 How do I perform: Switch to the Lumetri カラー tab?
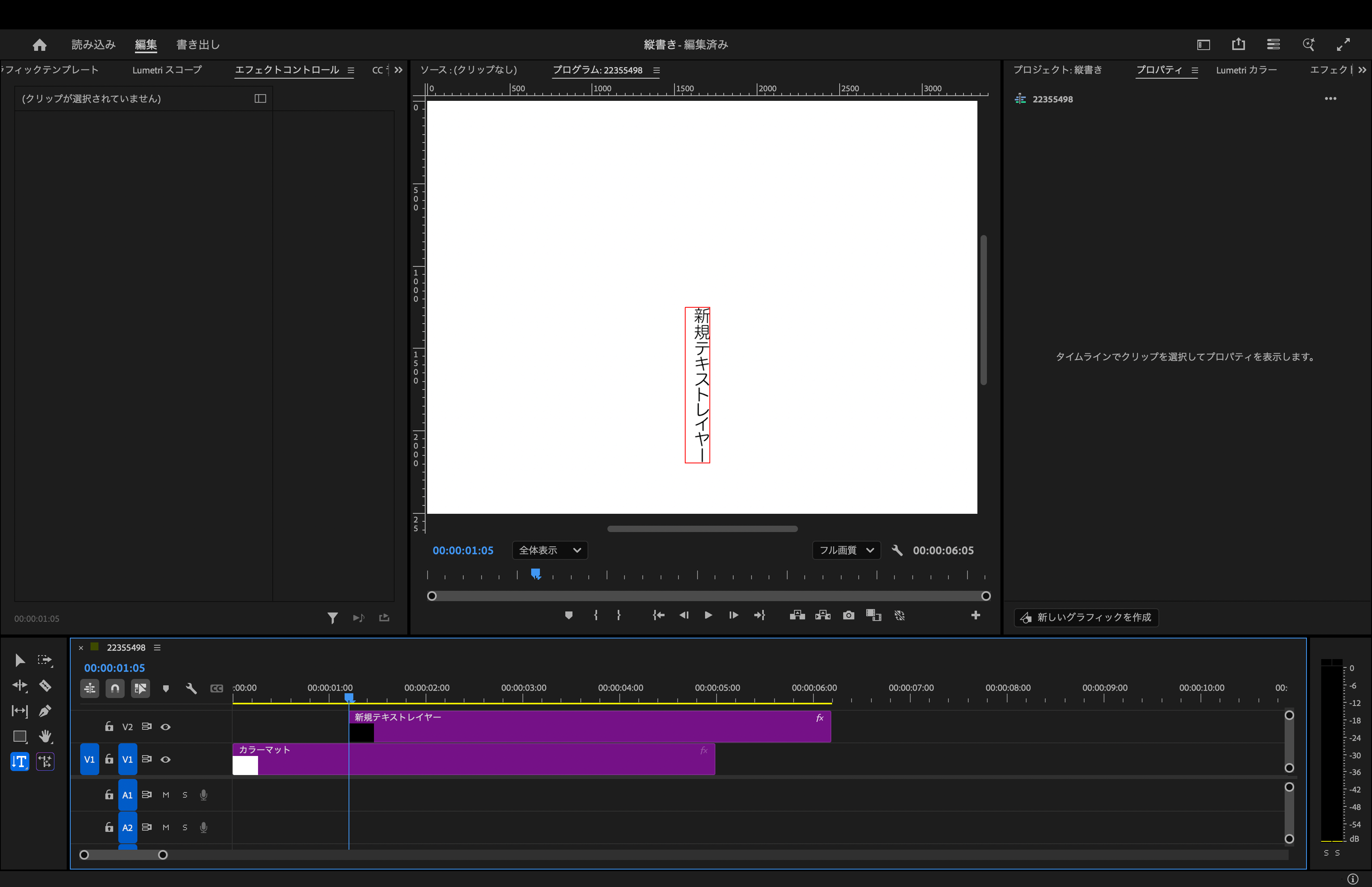click(x=1246, y=70)
